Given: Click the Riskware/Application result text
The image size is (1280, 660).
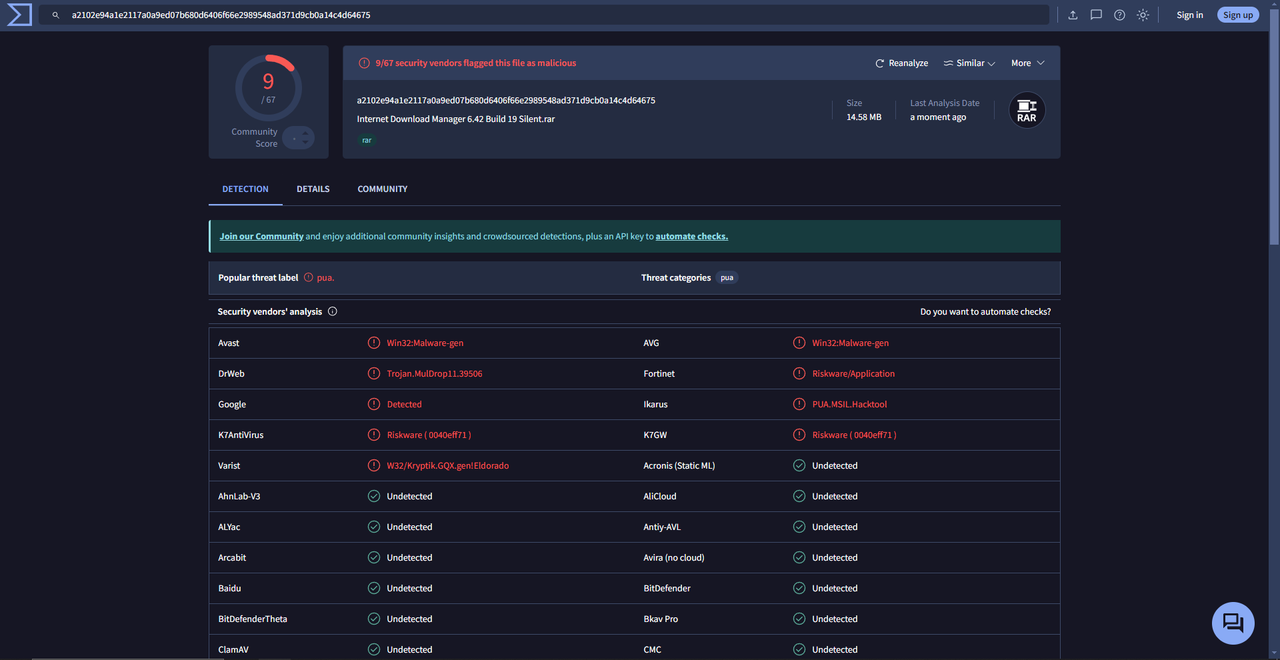Looking at the screenshot, I should coord(854,374).
